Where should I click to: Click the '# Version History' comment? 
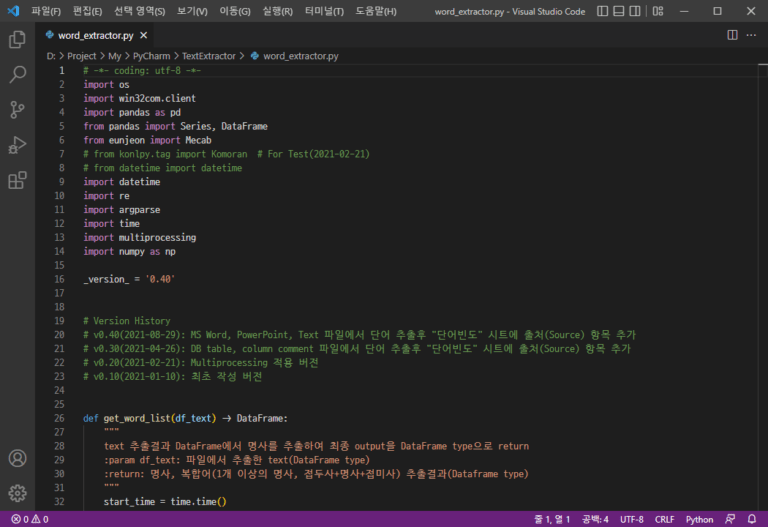pyautogui.click(x=126, y=321)
